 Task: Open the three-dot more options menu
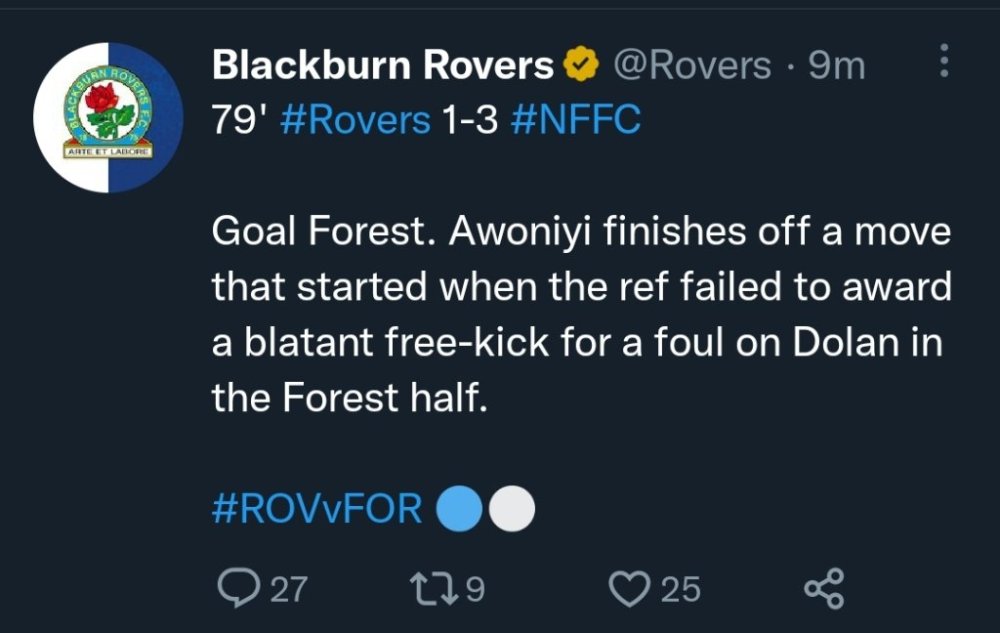point(942,62)
